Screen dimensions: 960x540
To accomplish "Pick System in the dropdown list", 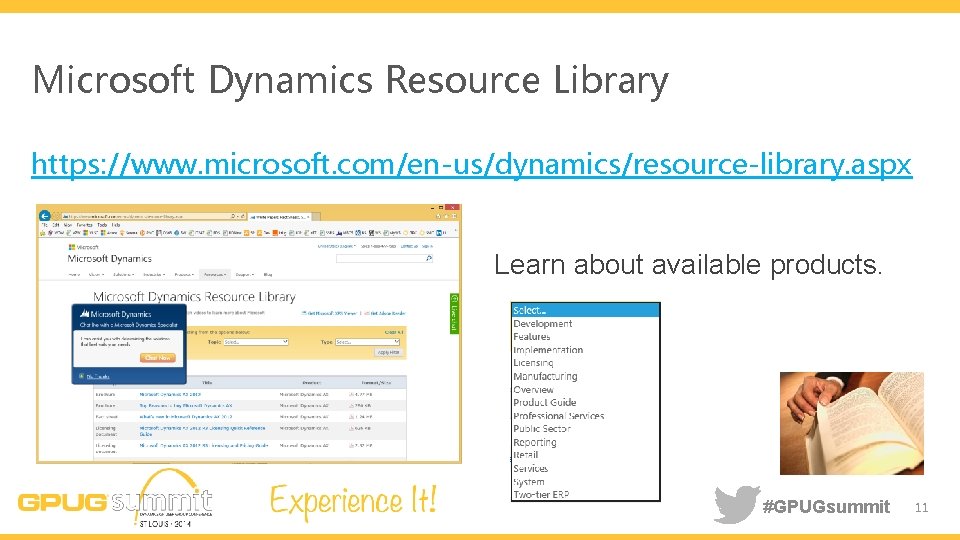I will 528,482.
